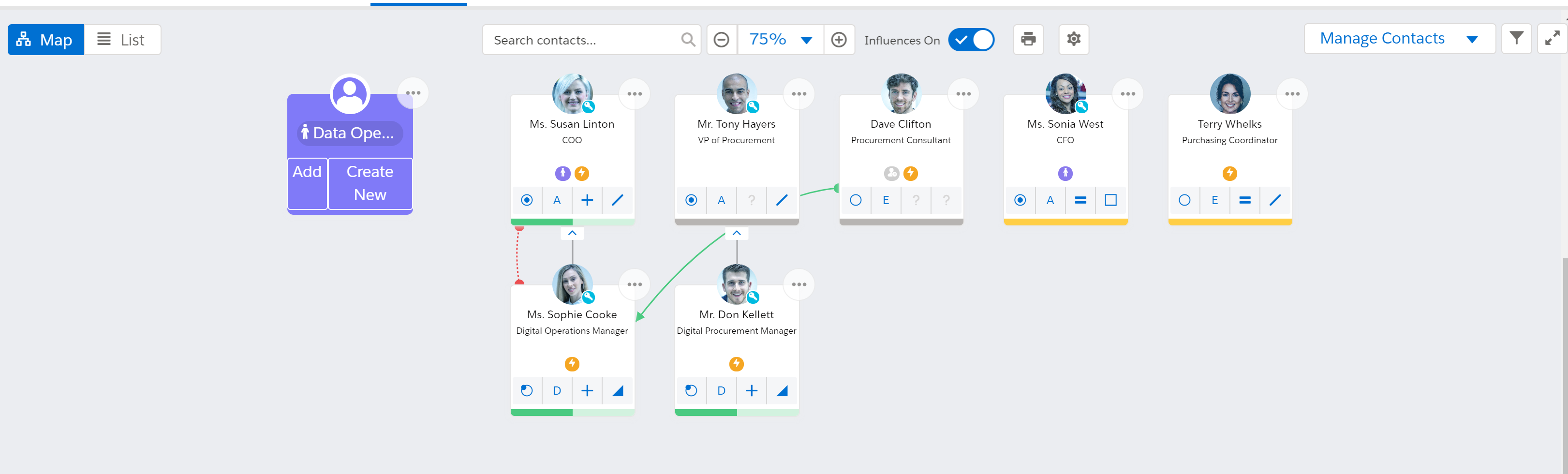The image size is (1568, 474).
Task: Open map settings gear
Action: pos(1074,40)
